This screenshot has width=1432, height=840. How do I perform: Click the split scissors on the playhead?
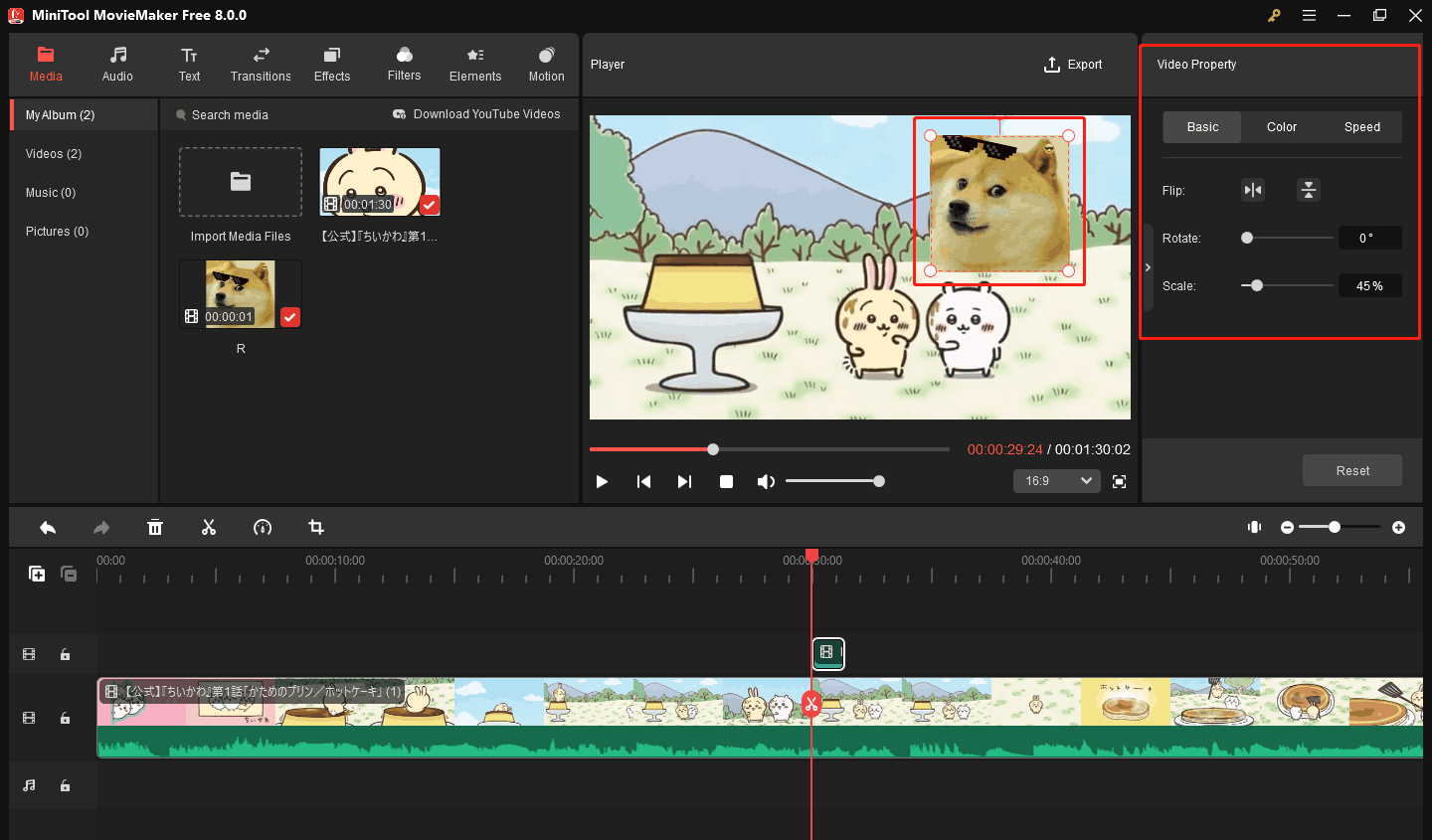pos(811,705)
